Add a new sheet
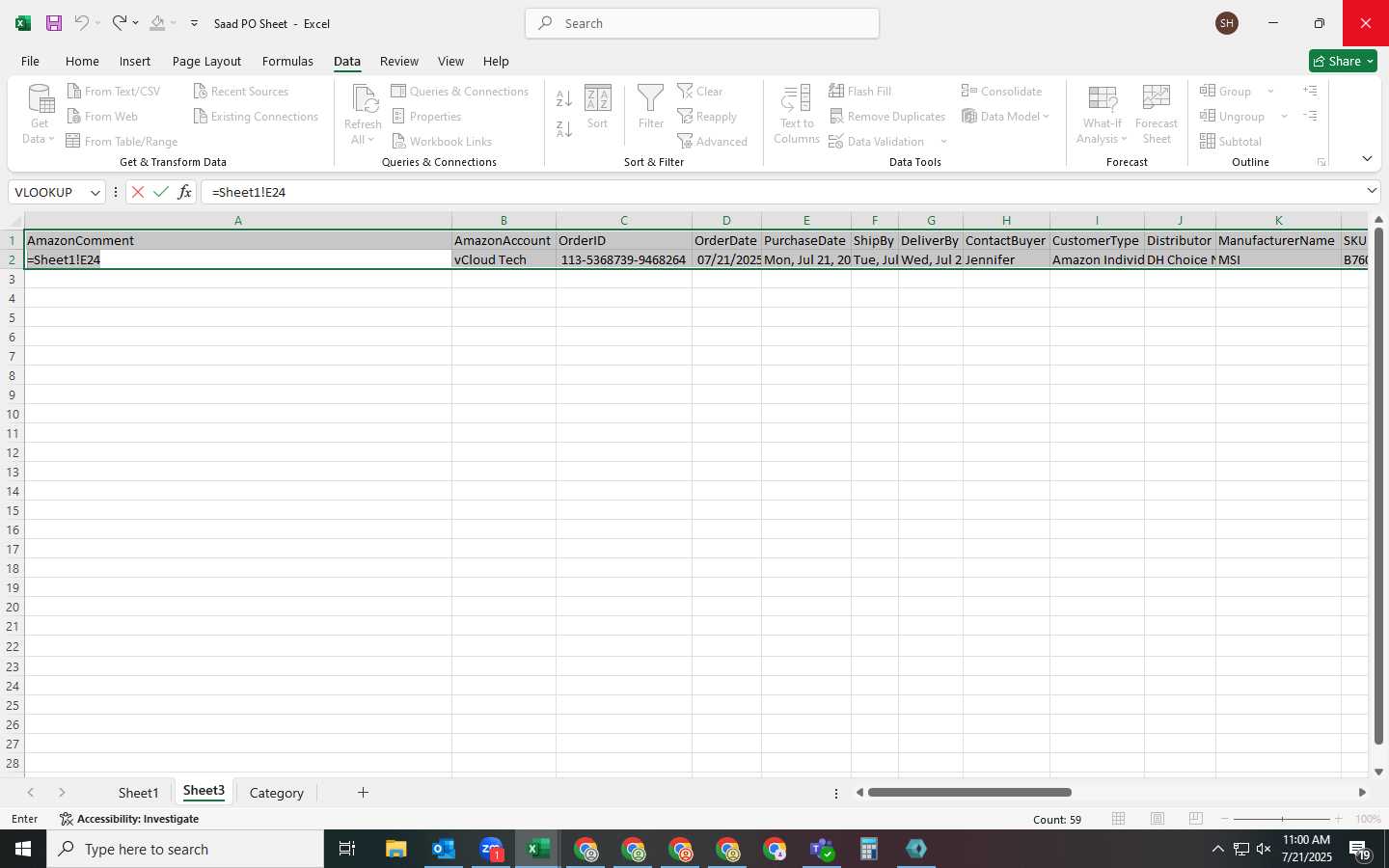Screen dimensions: 1389x868 [x=363, y=793]
